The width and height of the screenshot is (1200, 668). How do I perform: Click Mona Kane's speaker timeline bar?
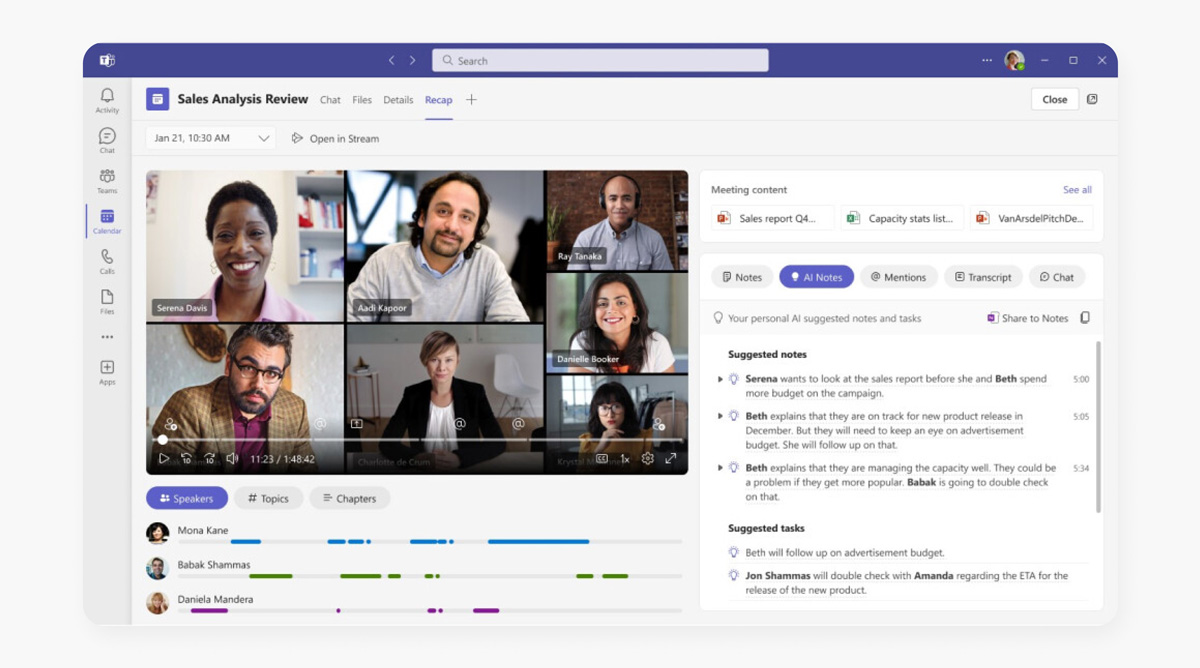point(430,542)
